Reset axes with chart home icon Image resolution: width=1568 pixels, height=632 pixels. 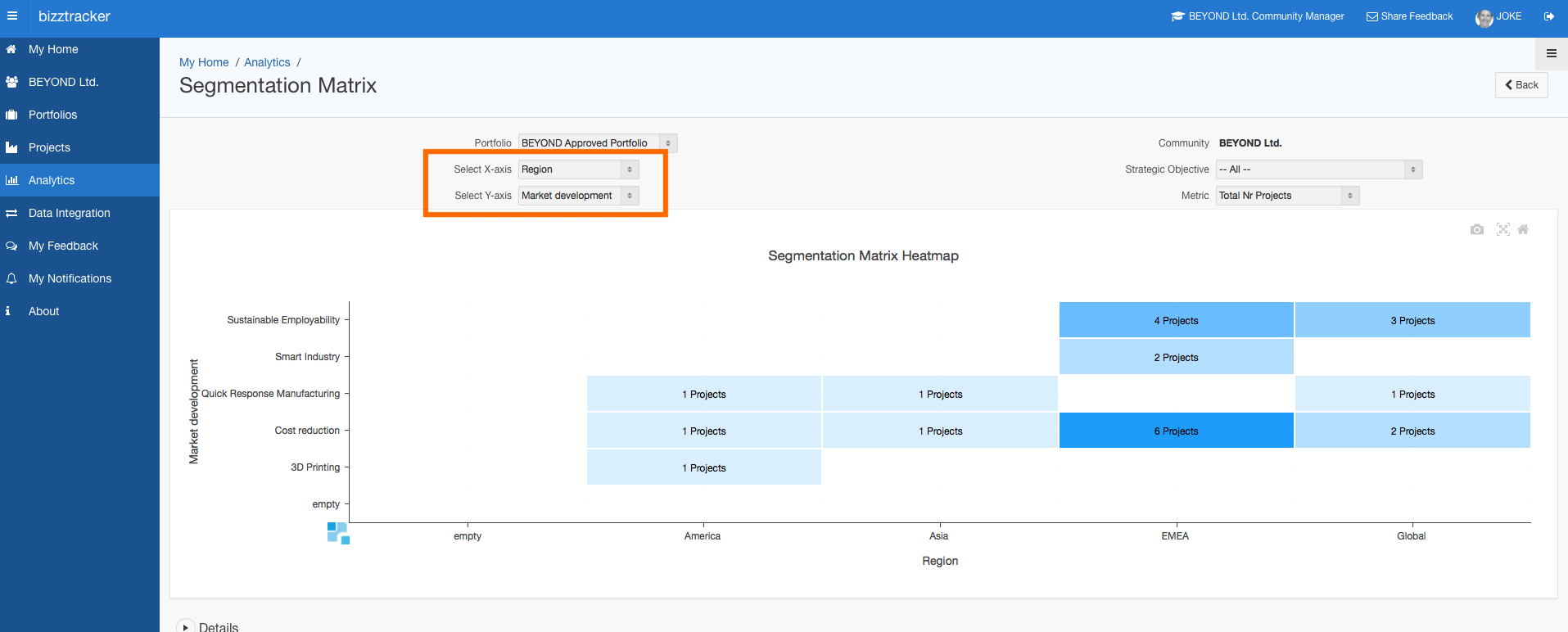pyautogui.click(x=1523, y=229)
